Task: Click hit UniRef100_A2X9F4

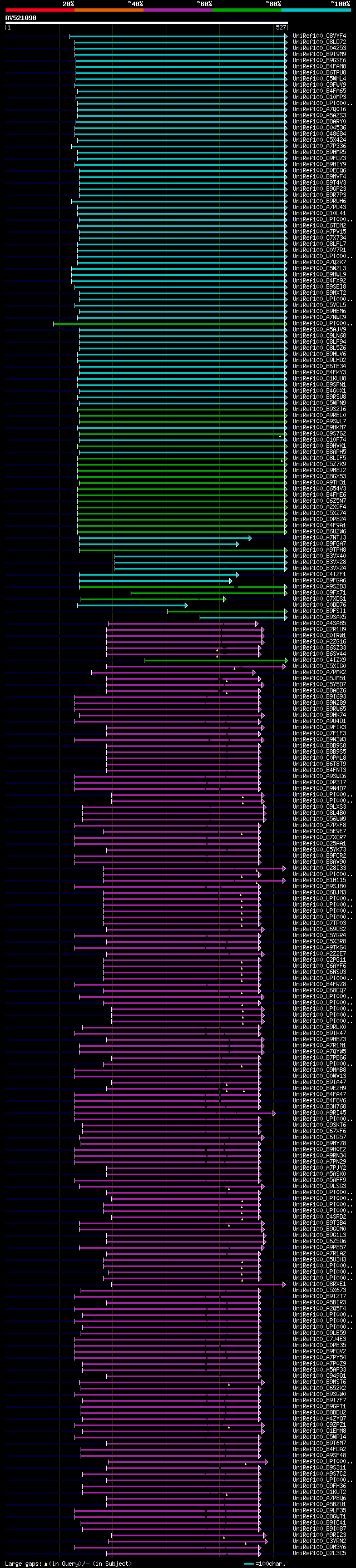Action: [x=319, y=506]
